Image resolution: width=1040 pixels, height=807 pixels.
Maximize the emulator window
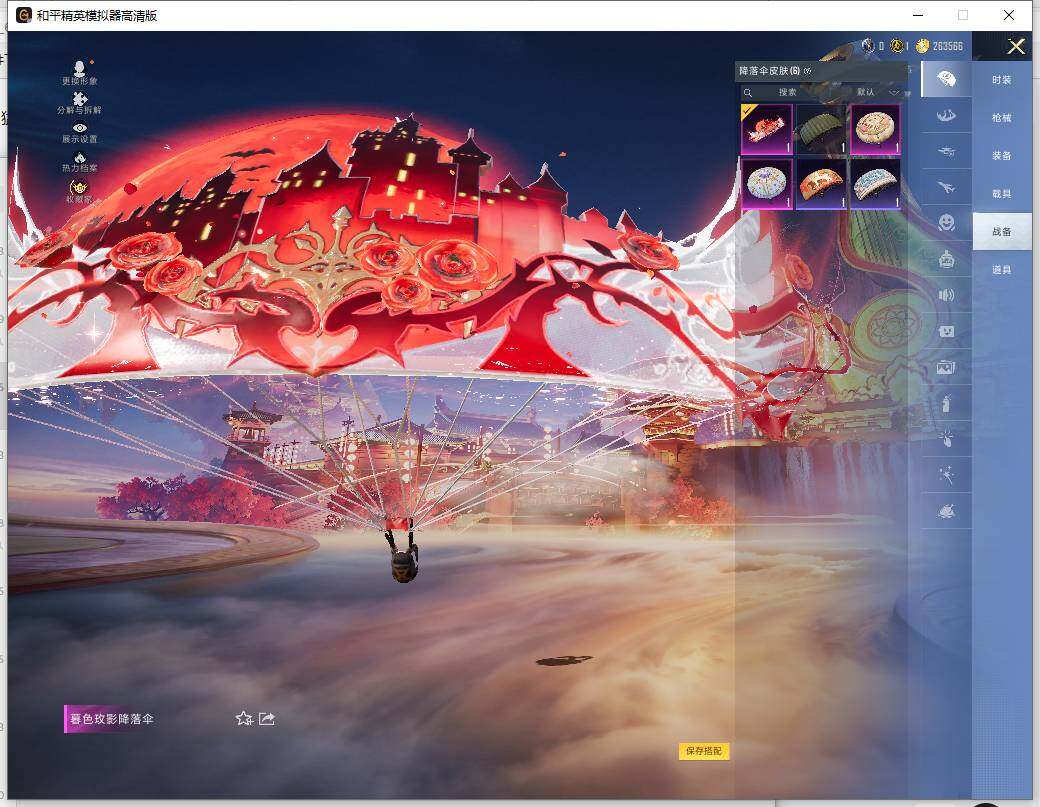point(962,15)
